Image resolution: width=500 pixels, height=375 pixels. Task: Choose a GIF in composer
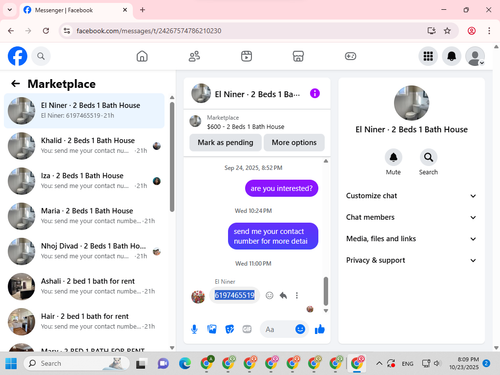coord(247,329)
